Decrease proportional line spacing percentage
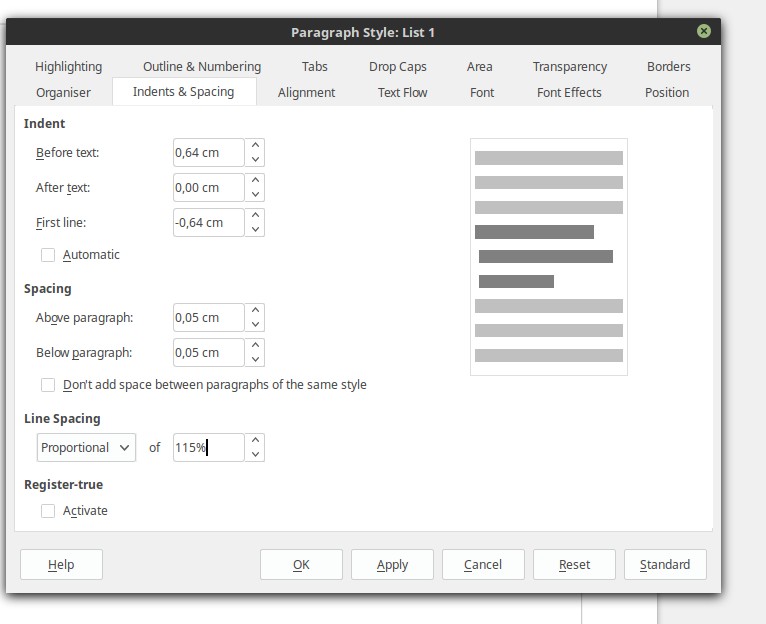Screen dimensions: 766x624 coord(255,454)
